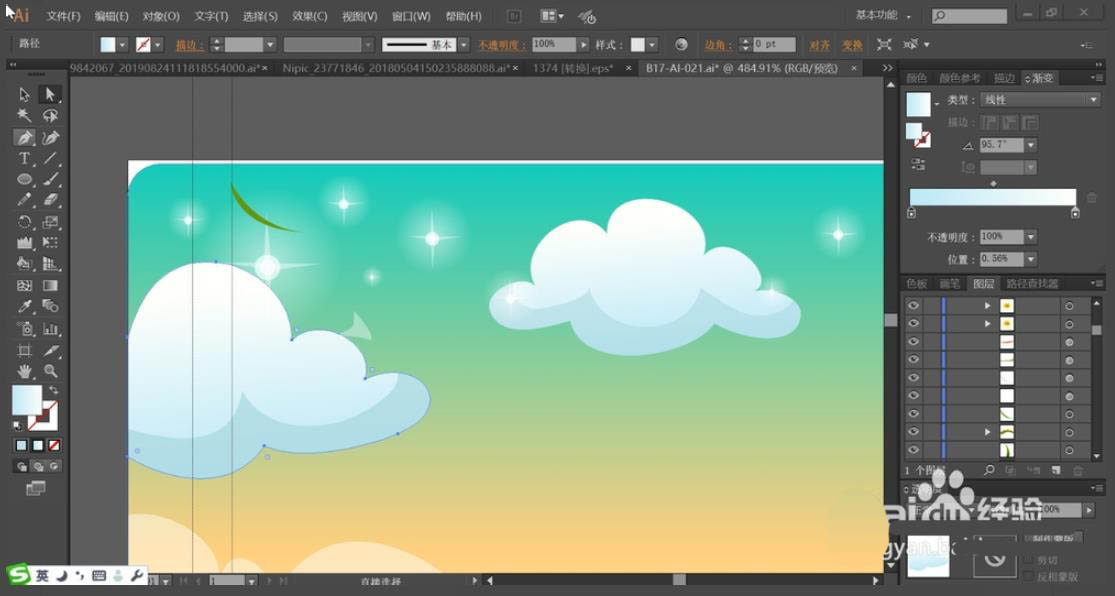Set paint mode to solid Color in toolbox

[x=21, y=446]
